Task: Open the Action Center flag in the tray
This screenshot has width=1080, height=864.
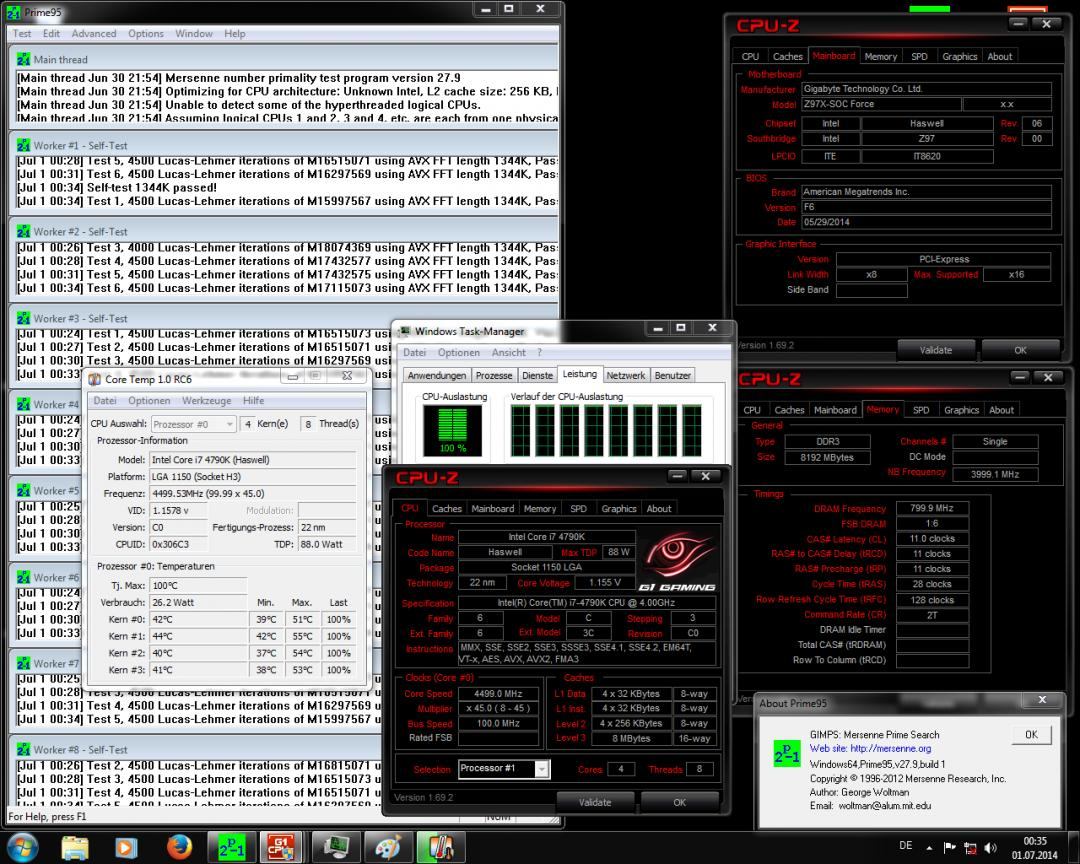Action: [x=950, y=847]
